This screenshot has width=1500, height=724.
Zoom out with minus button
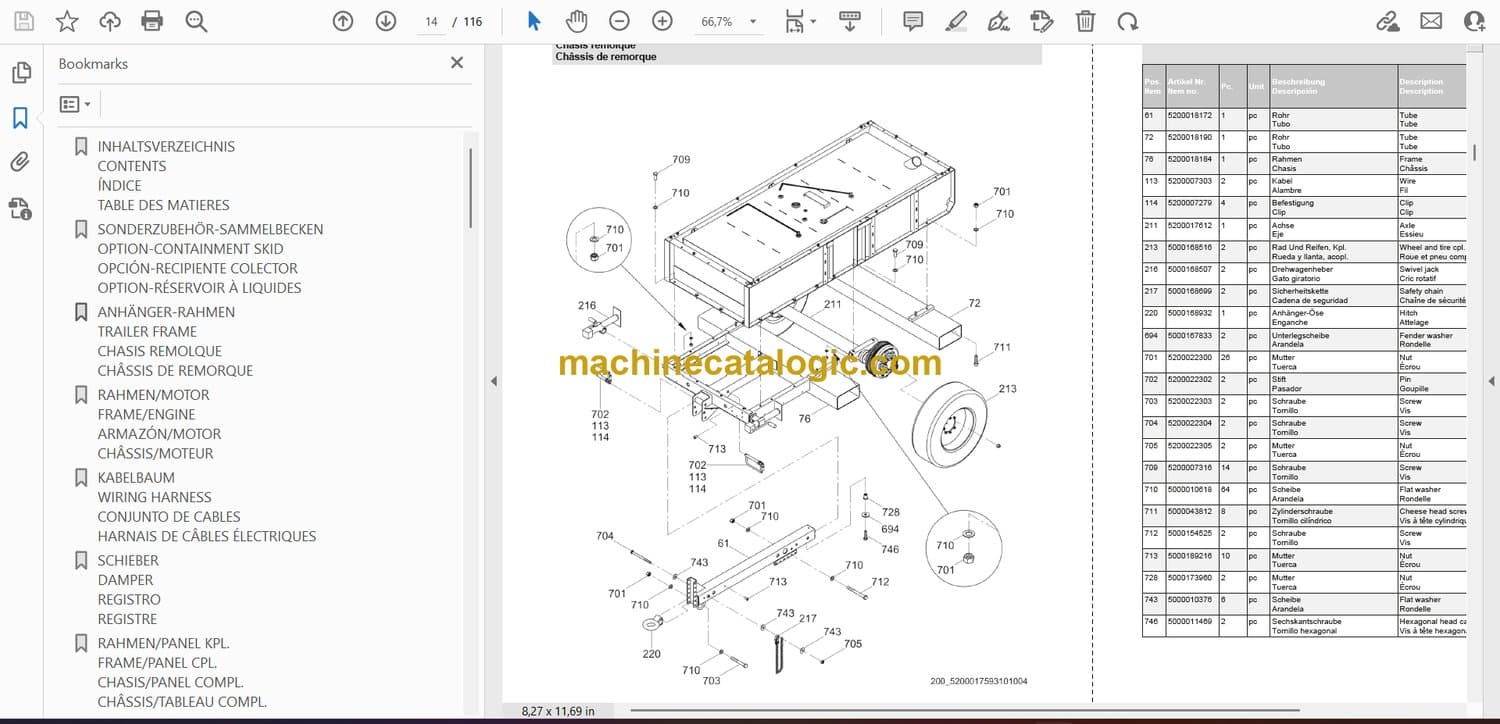pos(619,21)
